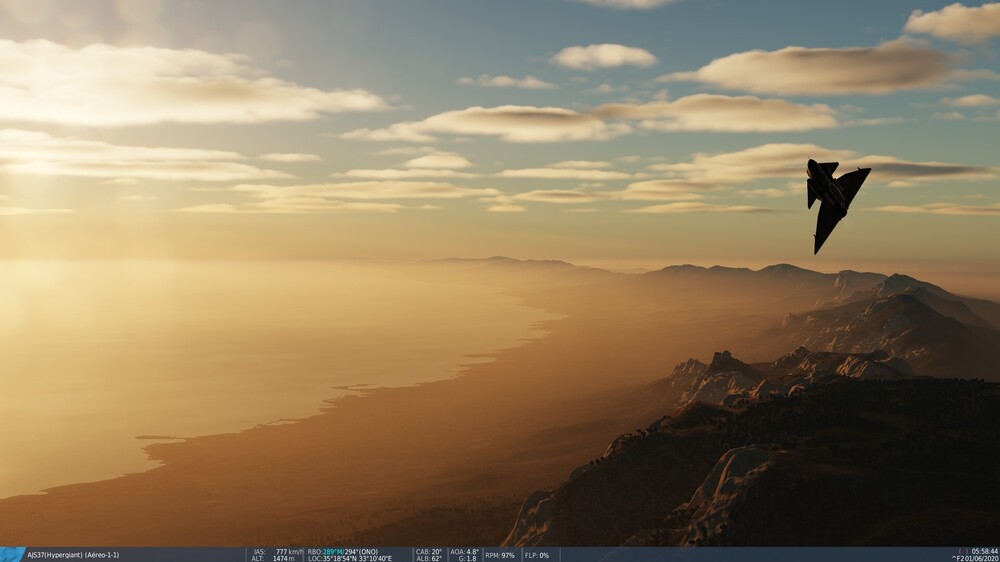
Task: Click the IAS 777 km/h airspeed readout
Action: pyautogui.click(x=278, y=552)
